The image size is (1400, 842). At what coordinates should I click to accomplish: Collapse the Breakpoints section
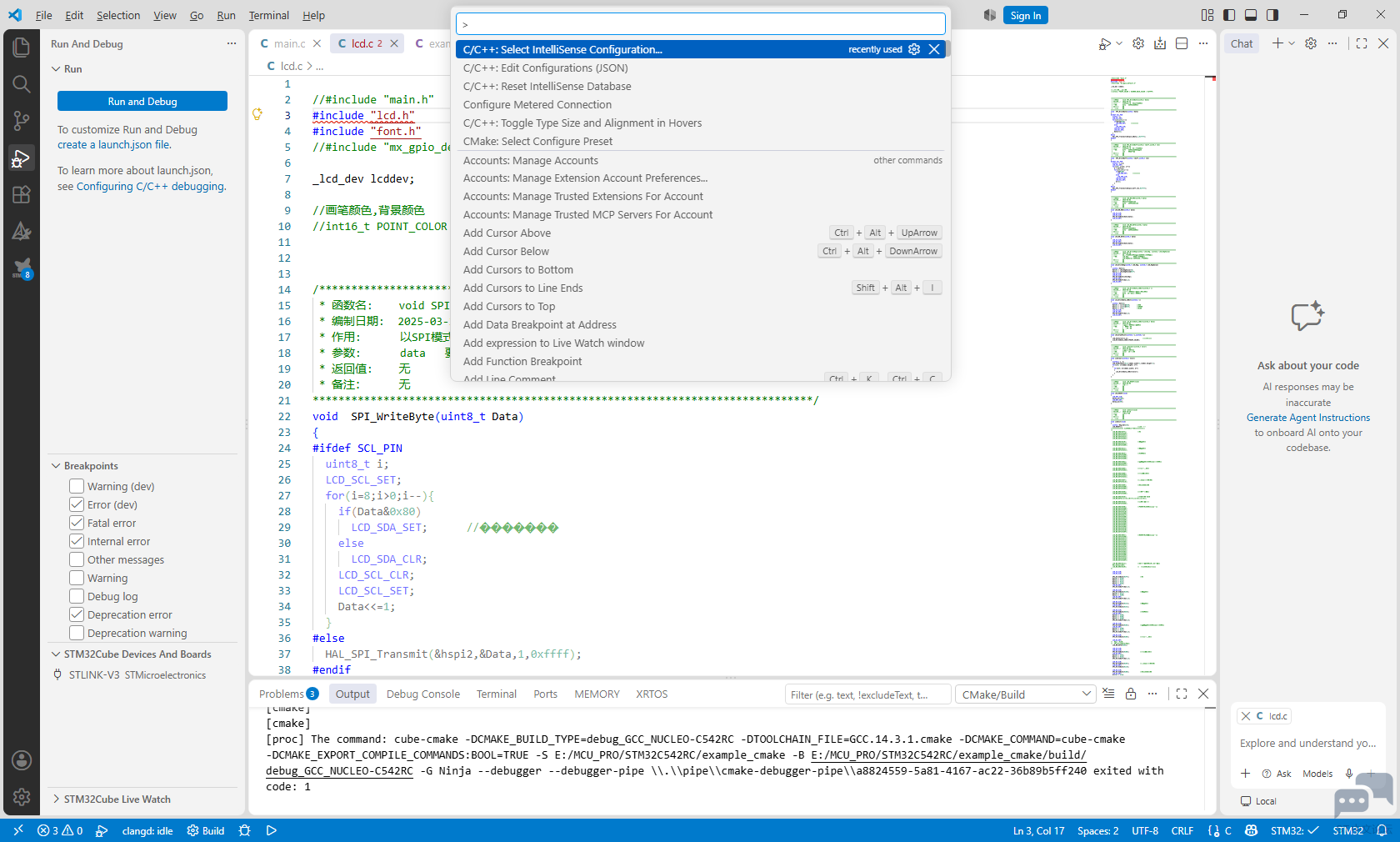(x=56, y=466)
